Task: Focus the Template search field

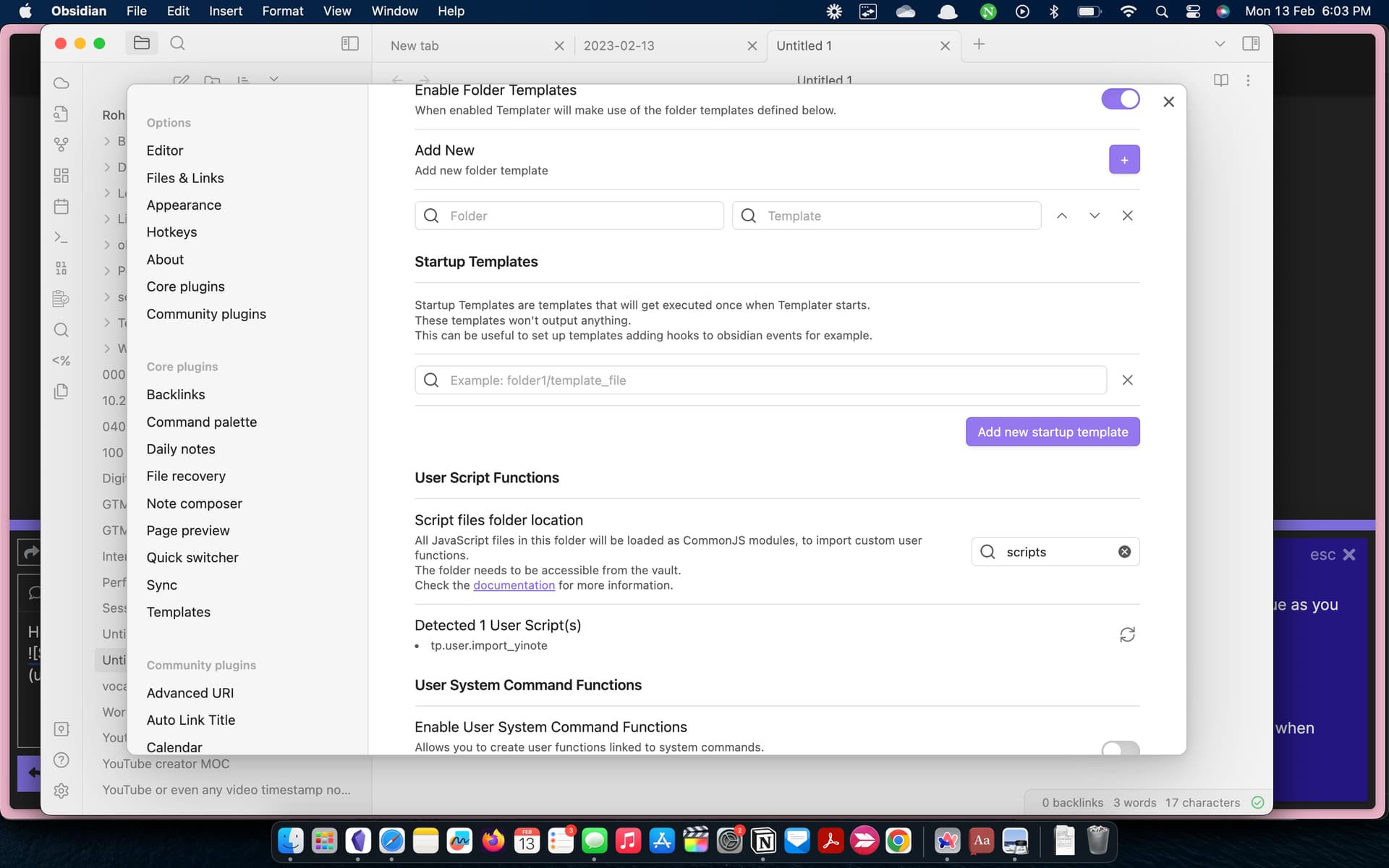Action: 887,216
